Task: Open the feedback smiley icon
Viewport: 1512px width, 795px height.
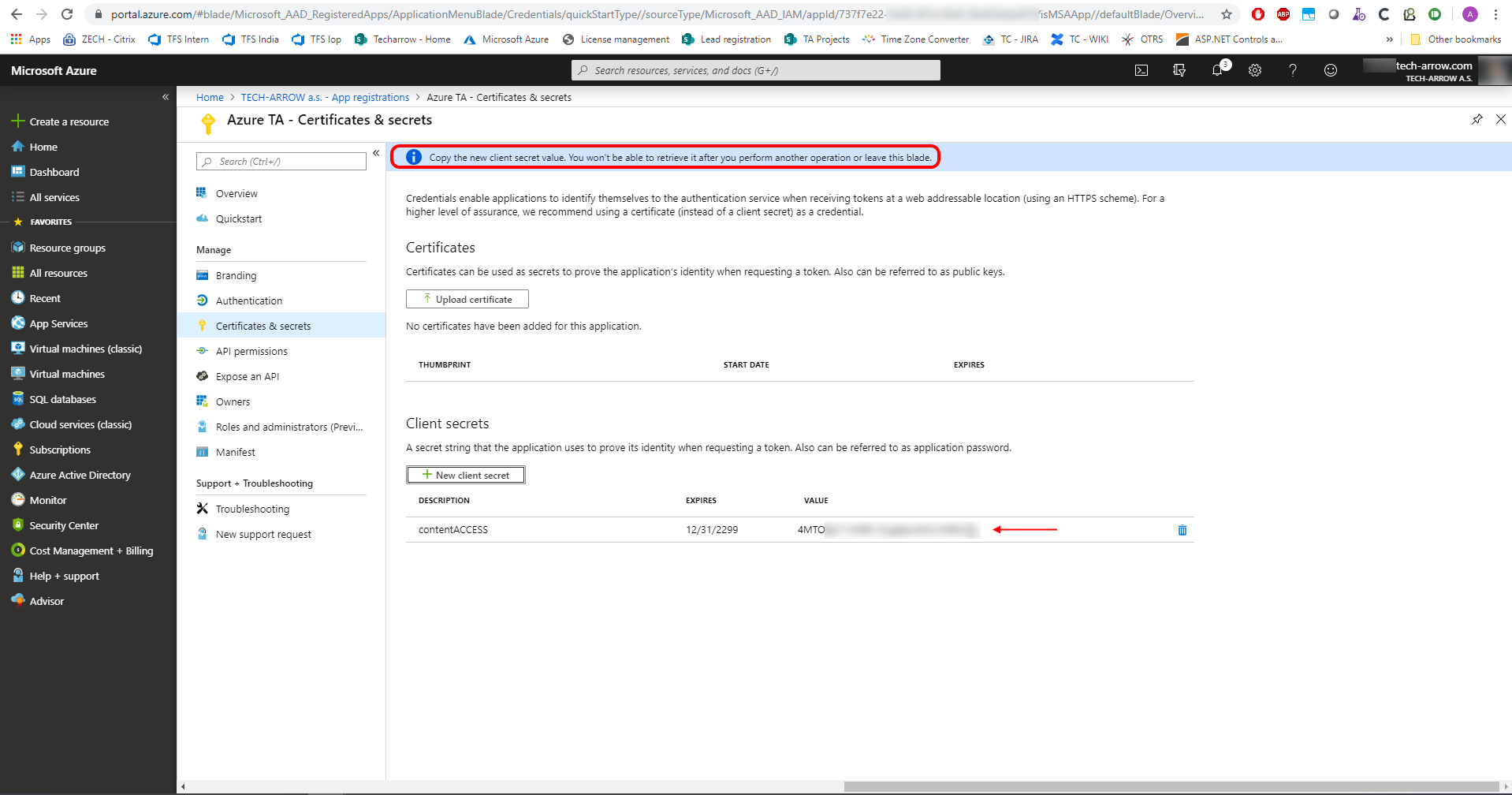Action: pos(1331,70)
